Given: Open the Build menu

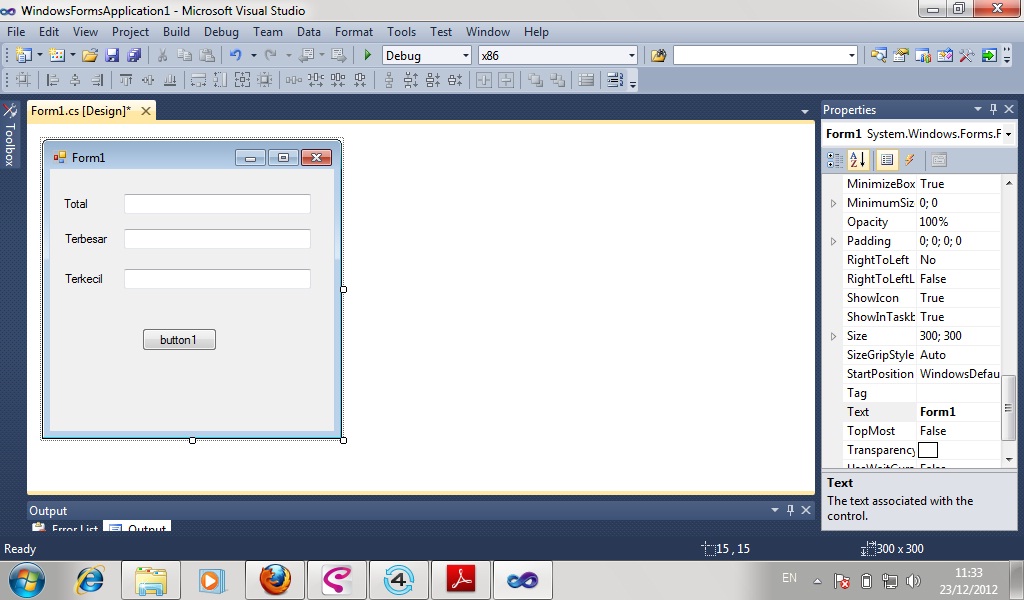Looking at the screenshot, I should click(x=176, y=31).
